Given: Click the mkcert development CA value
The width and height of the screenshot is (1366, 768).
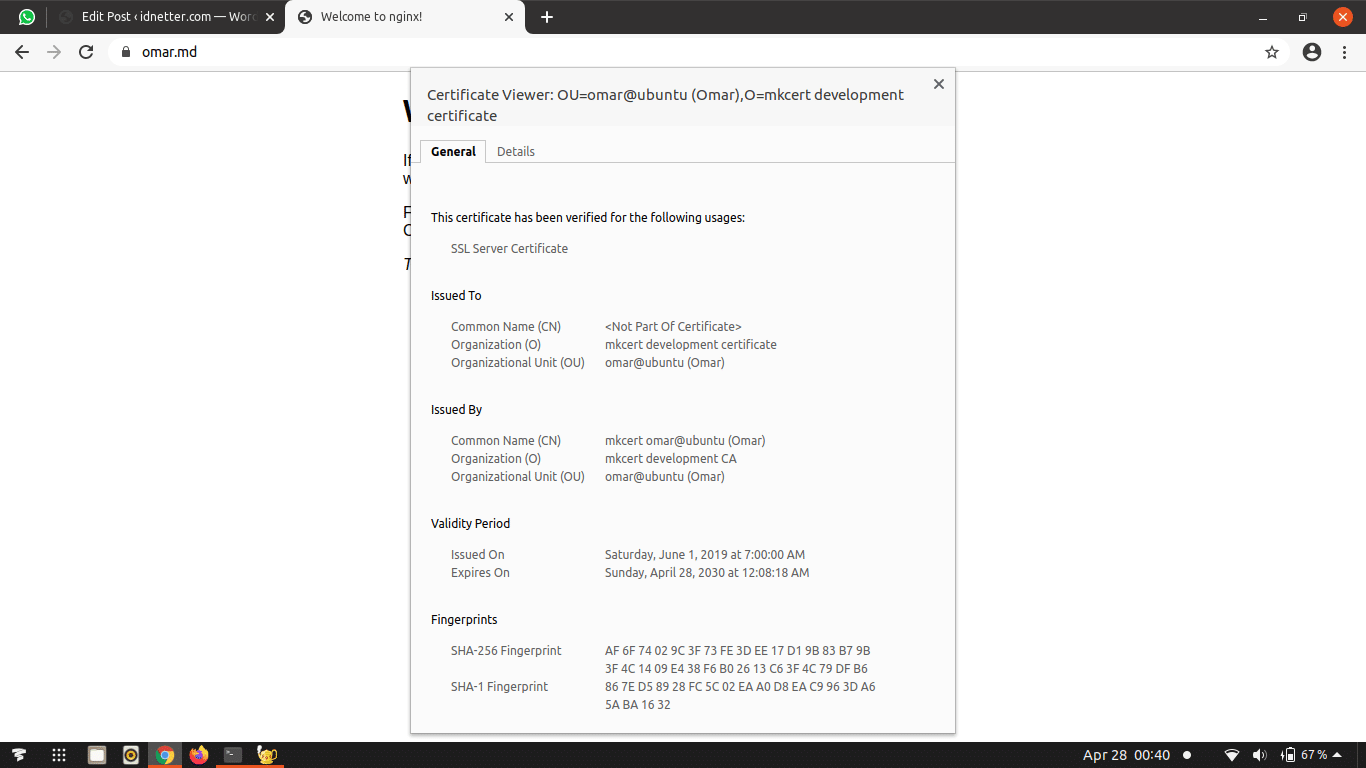Looking at the screenshot, I should (671, 458).
